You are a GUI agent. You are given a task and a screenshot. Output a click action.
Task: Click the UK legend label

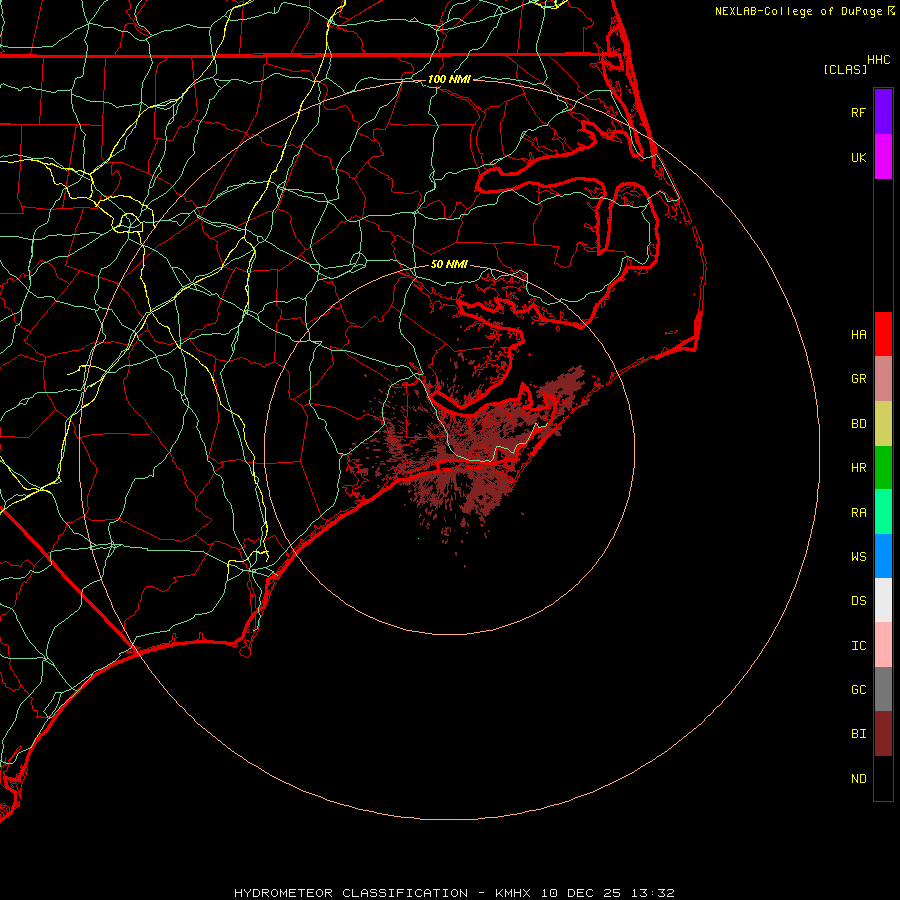858,158
